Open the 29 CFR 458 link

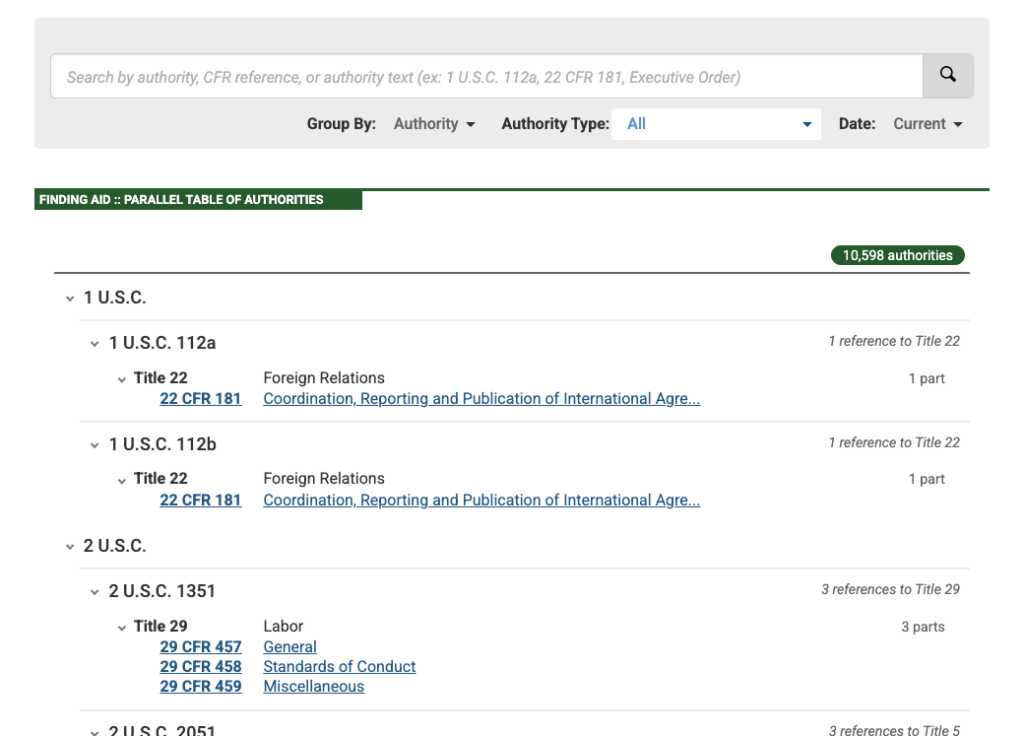tap(200, 667)
